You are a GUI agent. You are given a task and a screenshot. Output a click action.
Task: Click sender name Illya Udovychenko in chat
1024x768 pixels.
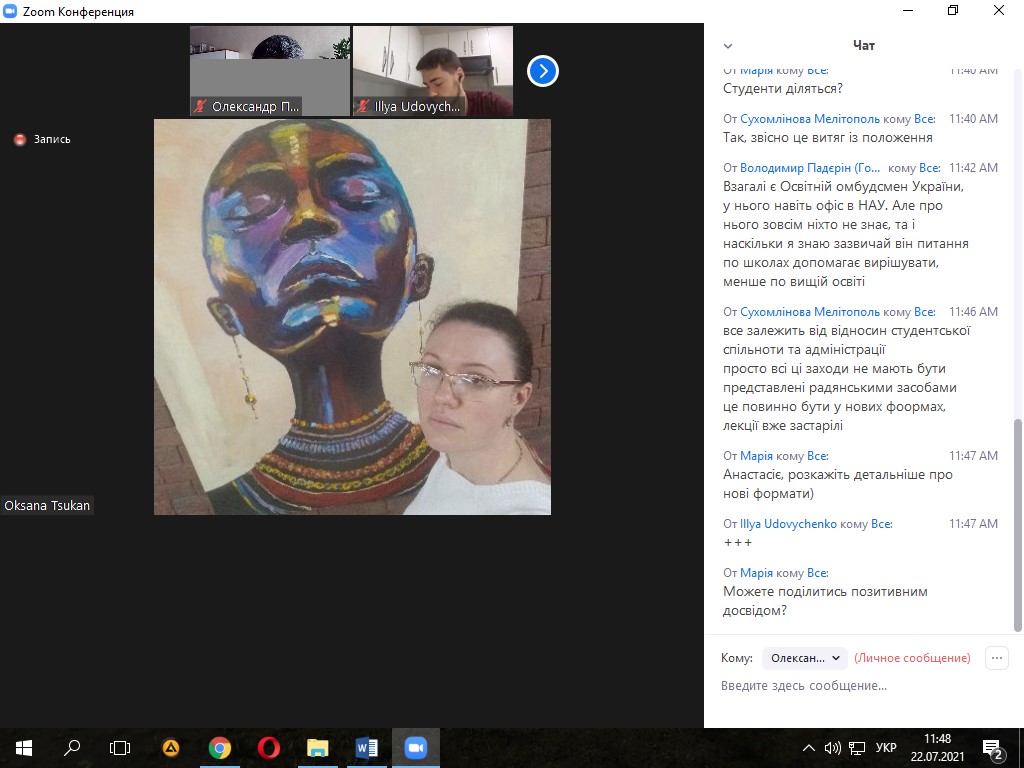tap(788, 524)
